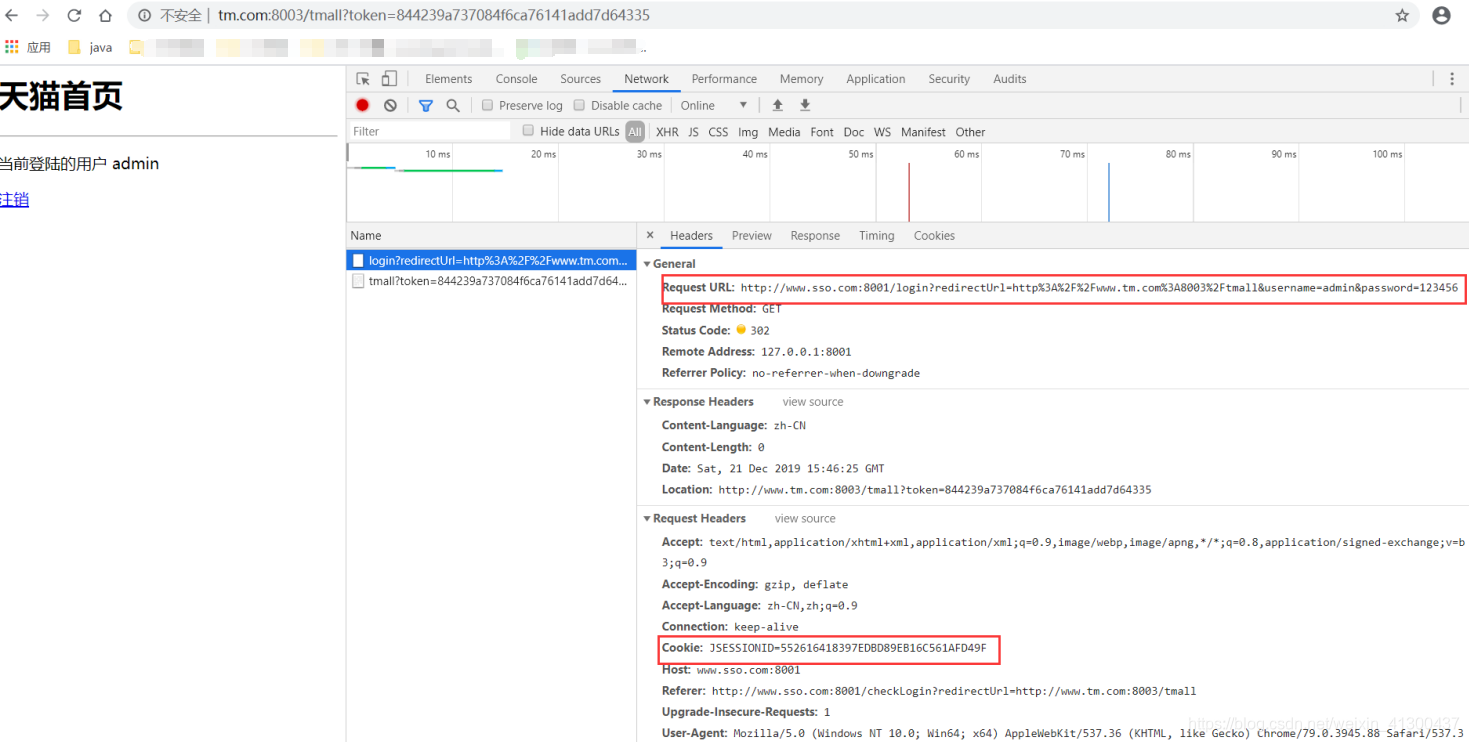Filter requests by XHR

pos(667,132)
